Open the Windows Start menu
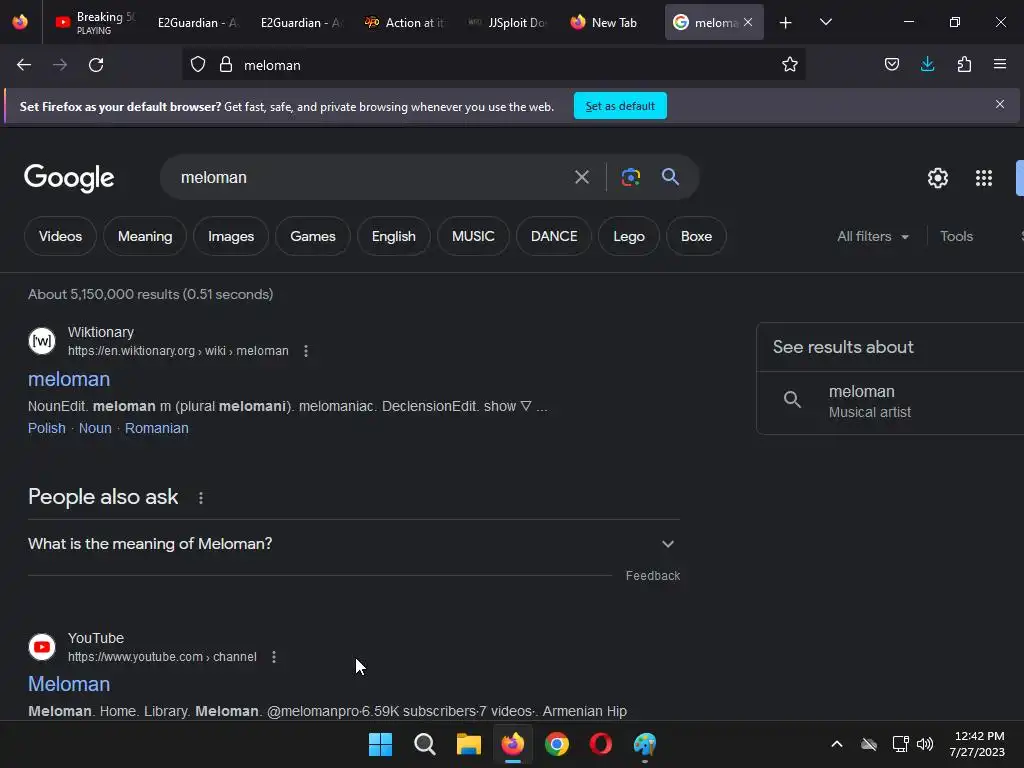 point(380,744)
